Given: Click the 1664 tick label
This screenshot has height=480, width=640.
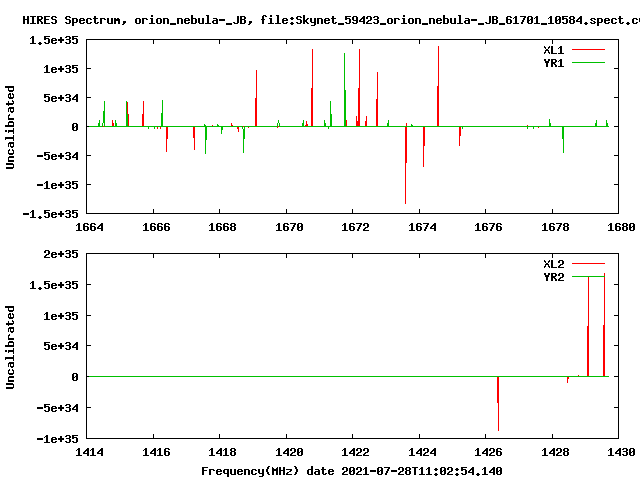Looking at the screenshot, I should pos(89,227).
